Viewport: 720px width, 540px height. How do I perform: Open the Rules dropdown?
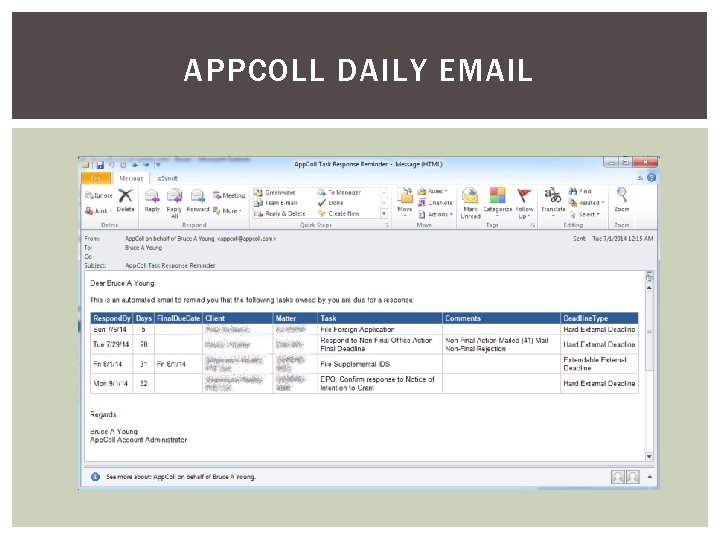(433, 191)
